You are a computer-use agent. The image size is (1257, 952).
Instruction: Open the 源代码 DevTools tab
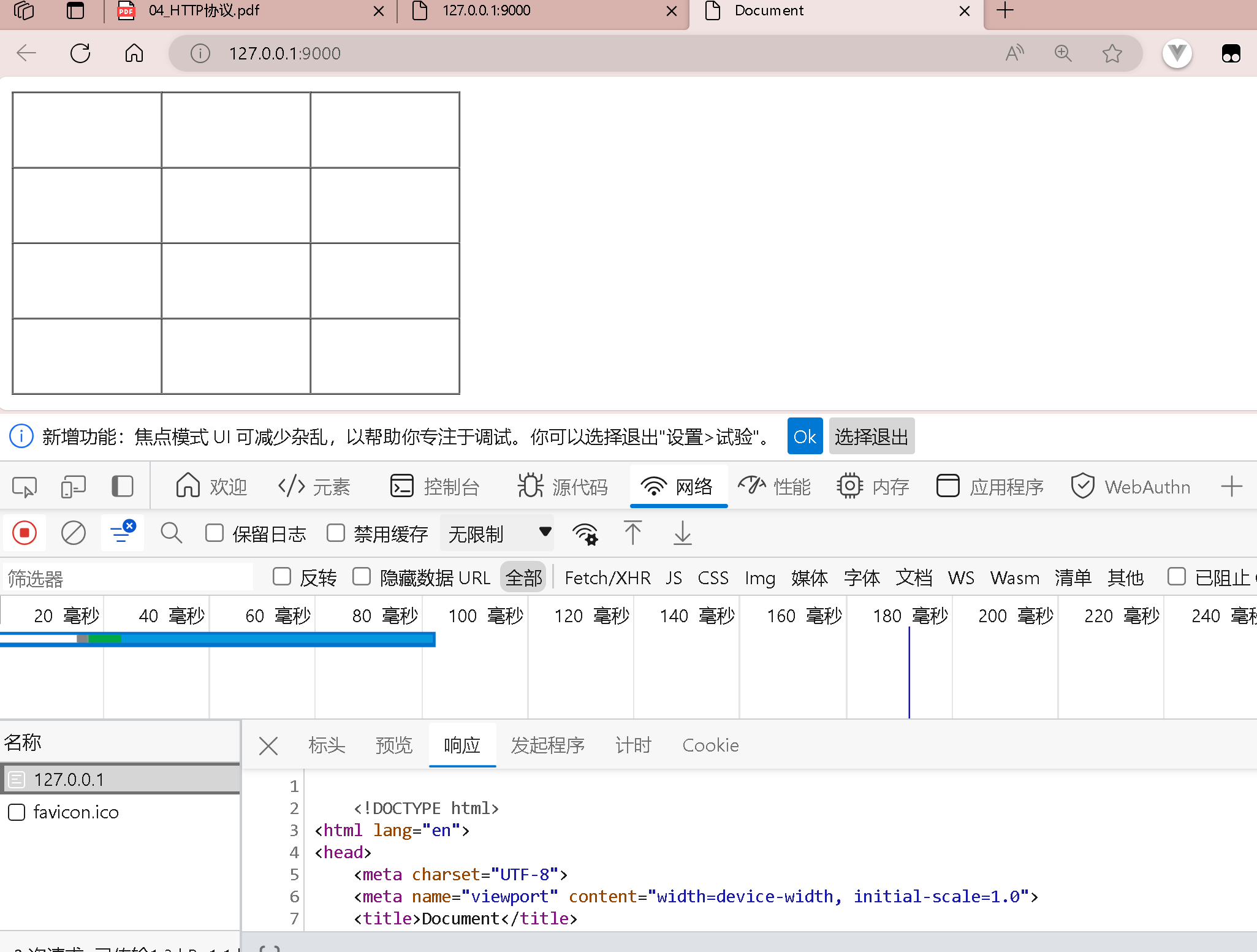click(563, 487)
